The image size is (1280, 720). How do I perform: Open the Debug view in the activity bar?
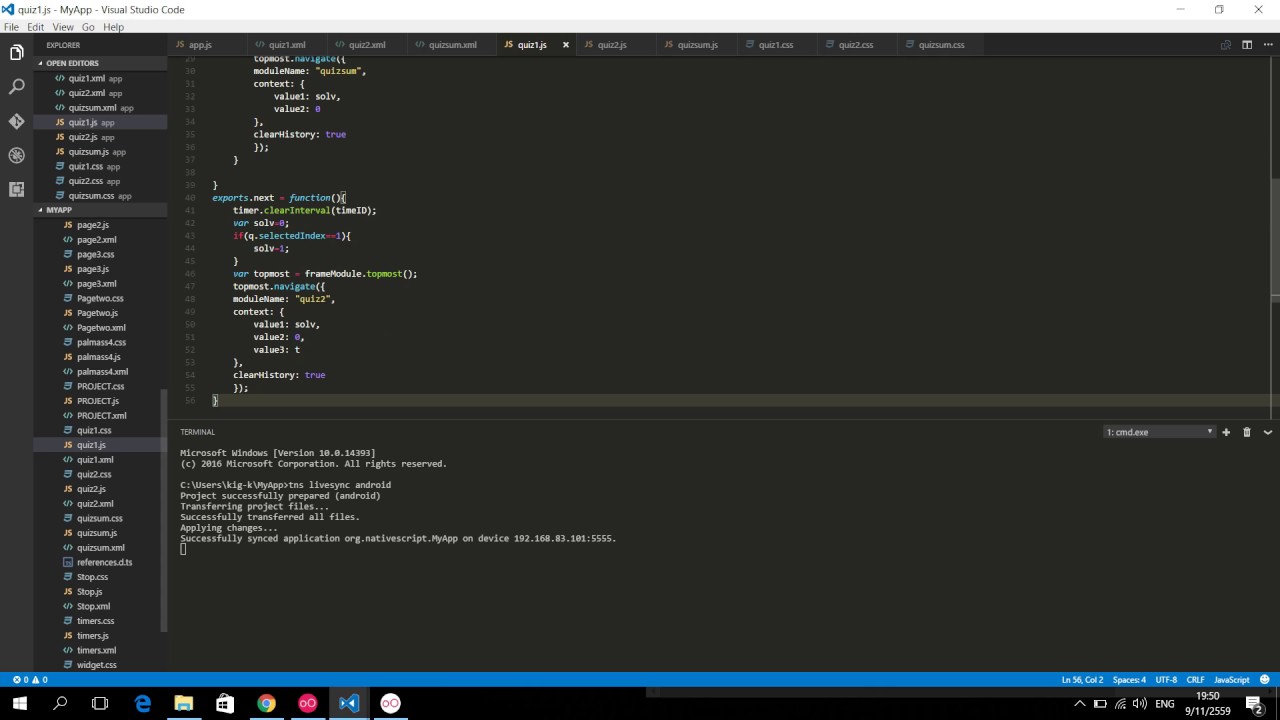(x=16, y=155)
